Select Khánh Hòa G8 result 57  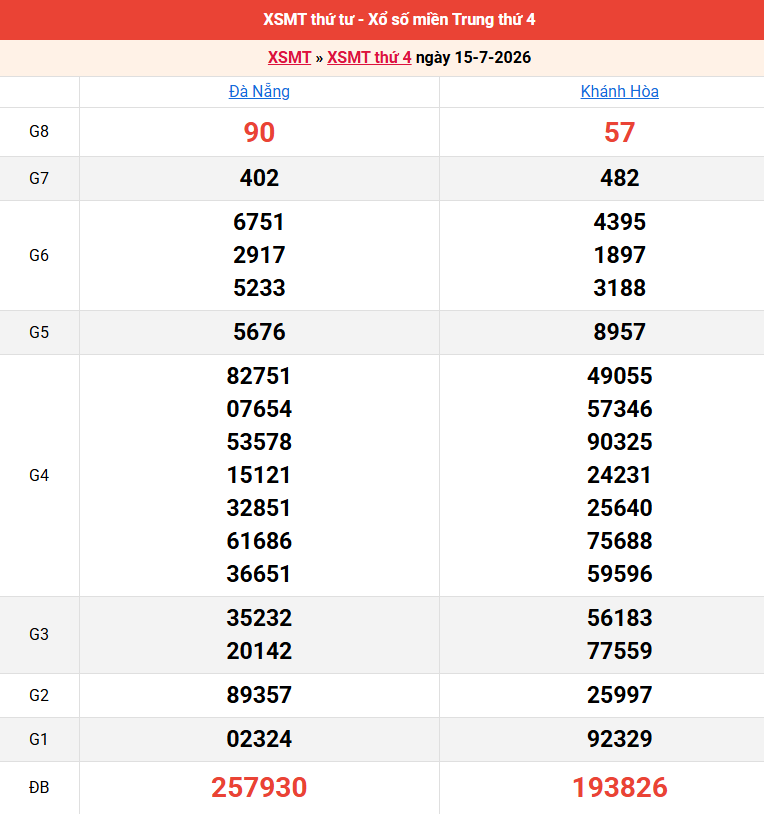619,132
